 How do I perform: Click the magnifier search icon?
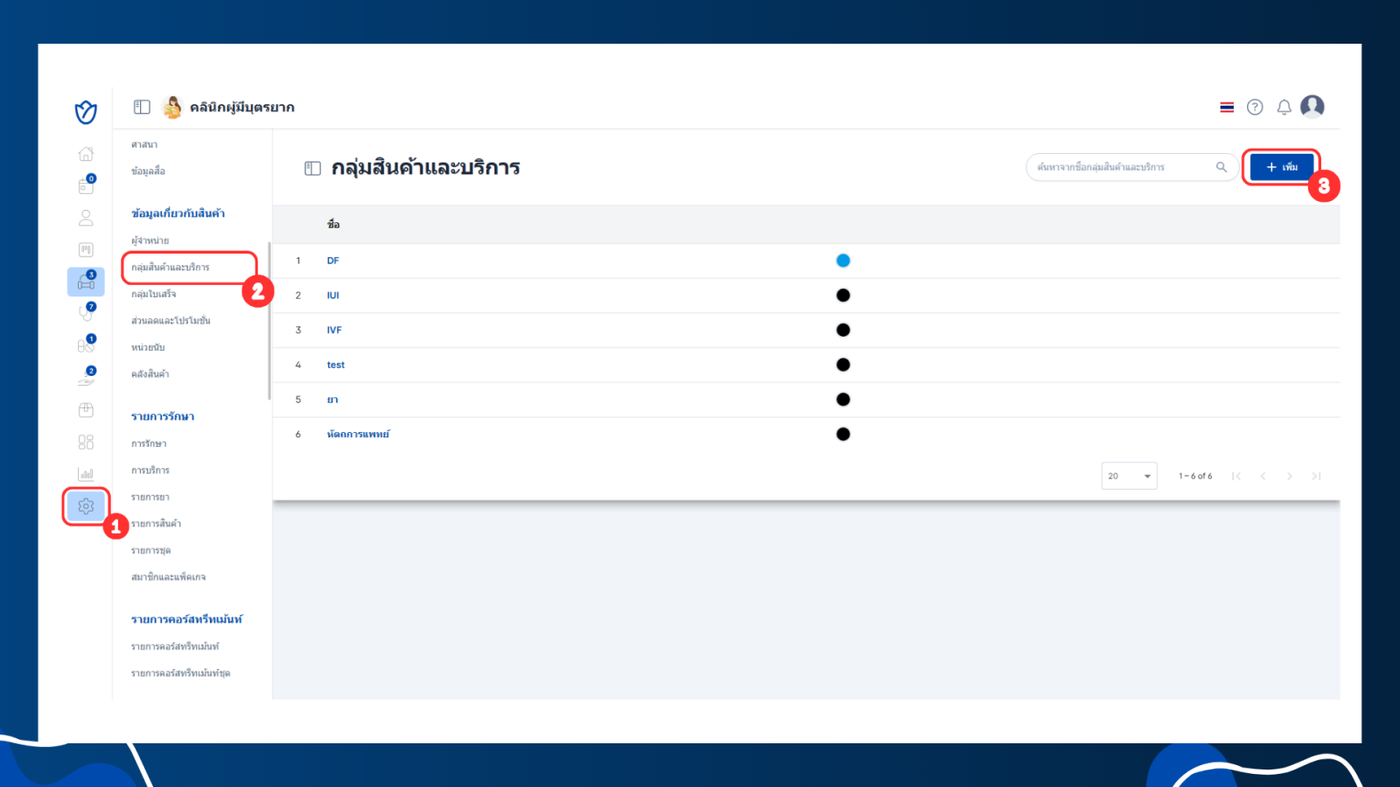pyautogui.click(x=1221, y=167)
